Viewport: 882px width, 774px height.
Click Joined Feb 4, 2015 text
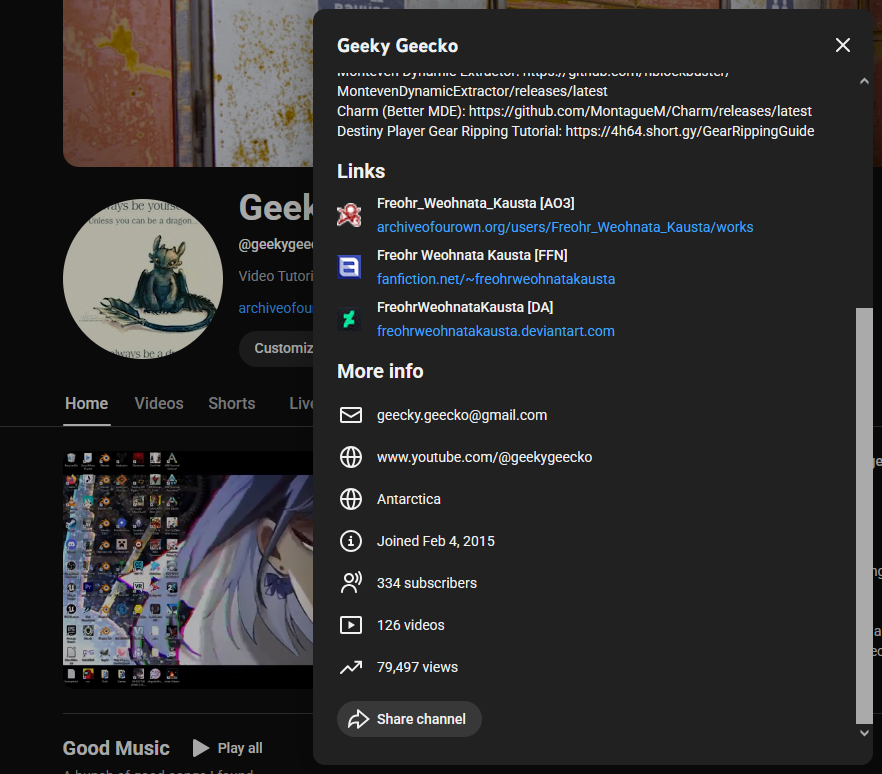(436, 541)
